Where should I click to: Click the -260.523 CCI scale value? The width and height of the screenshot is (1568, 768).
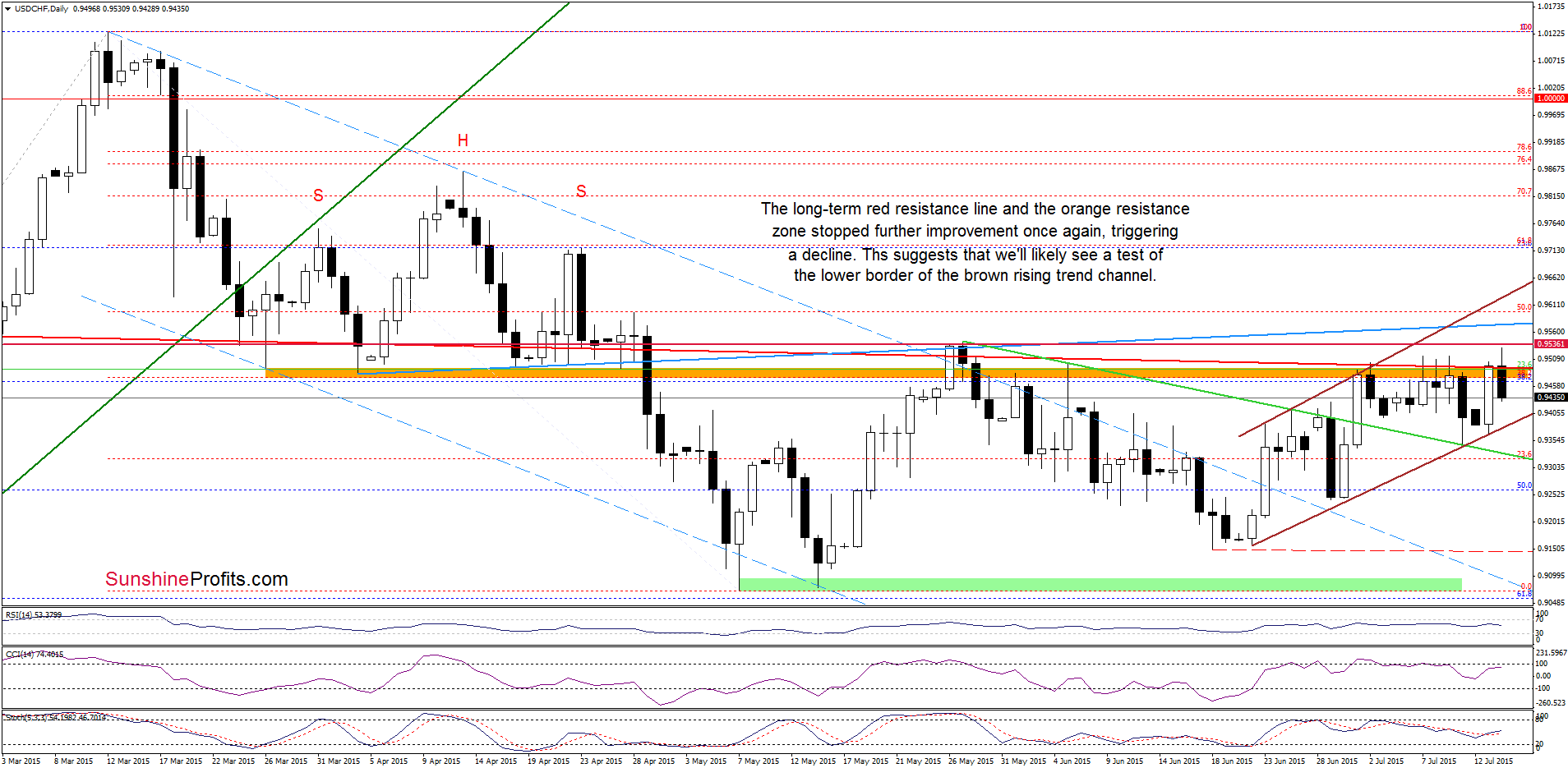tap(1551, 703)
